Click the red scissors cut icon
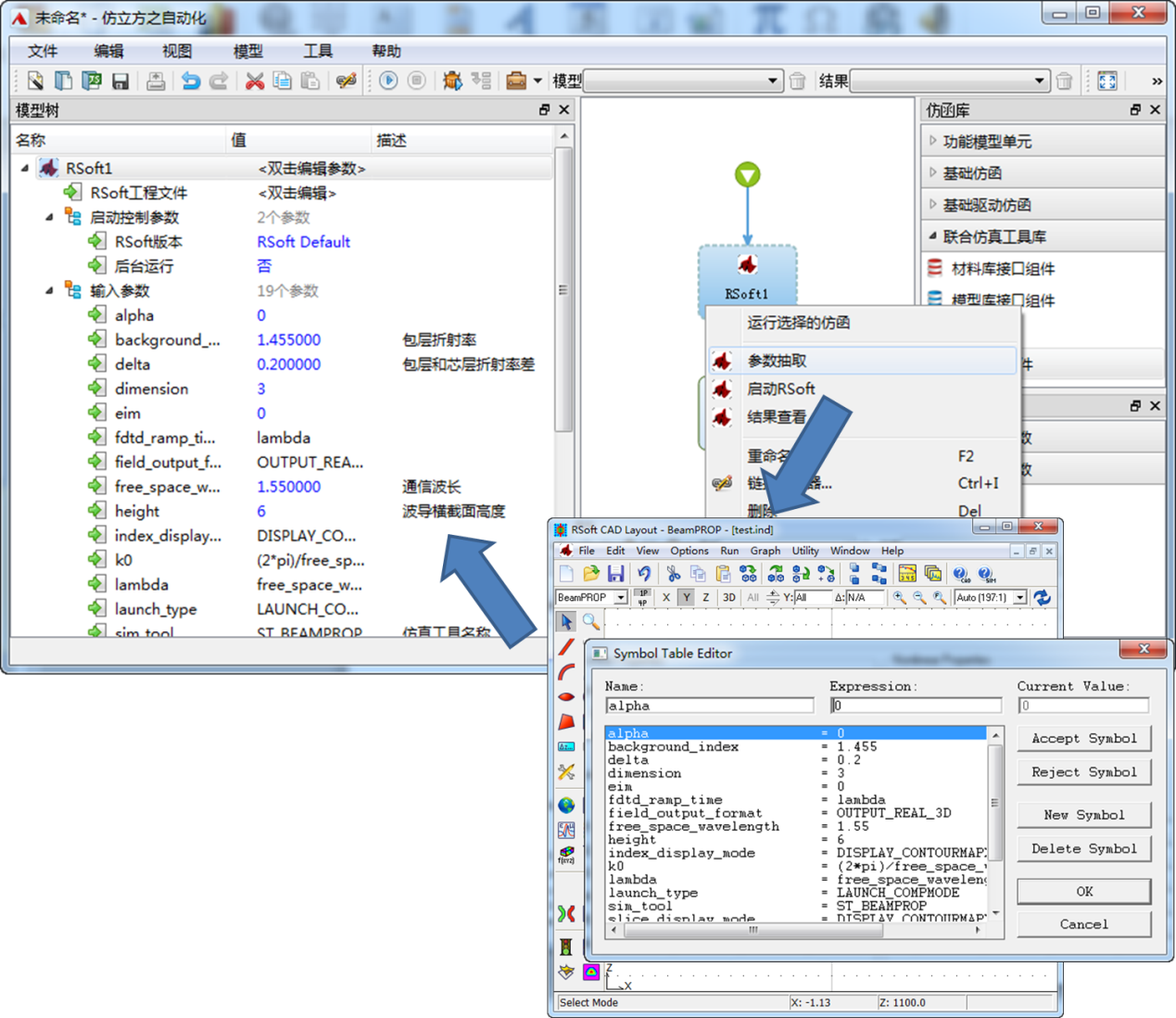This screenshot has height=1018, width=1176. coord(254,81)
